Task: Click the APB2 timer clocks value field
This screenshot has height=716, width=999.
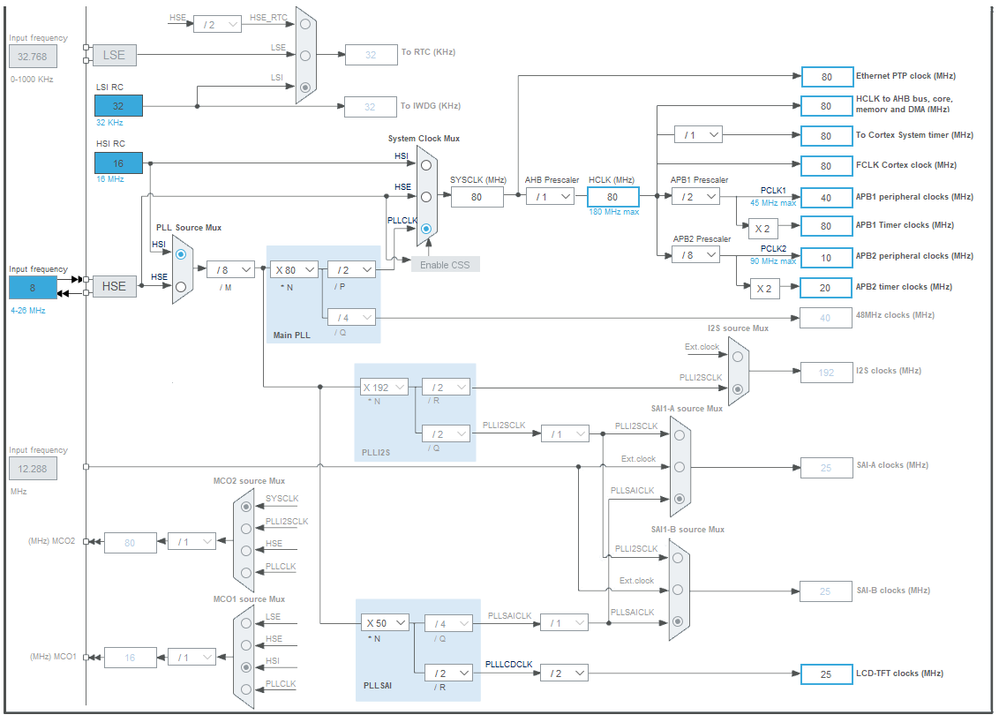Action: [826, 288]
